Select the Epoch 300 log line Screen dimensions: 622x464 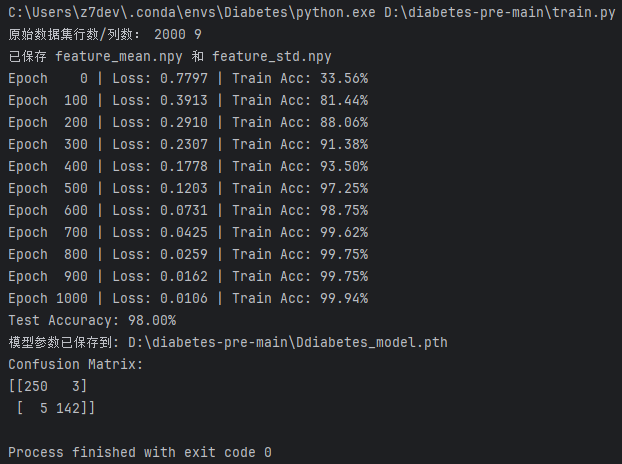tap(188, 144)
